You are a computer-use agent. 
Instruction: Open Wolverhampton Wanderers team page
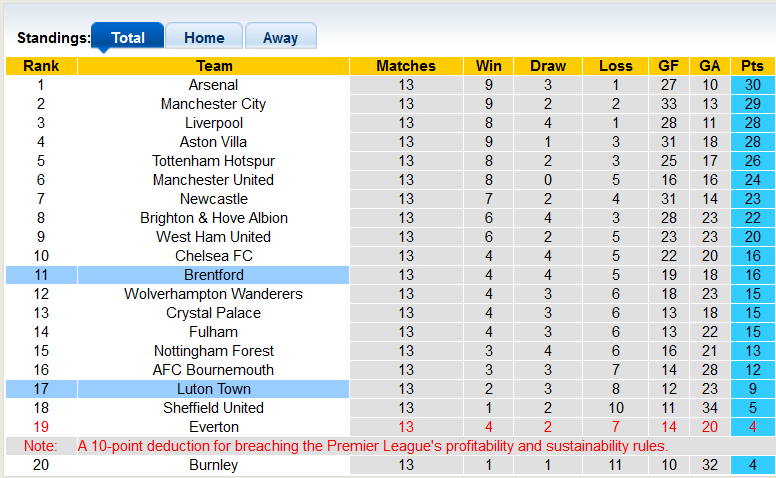pyautogui.click(x=213, y=294)
